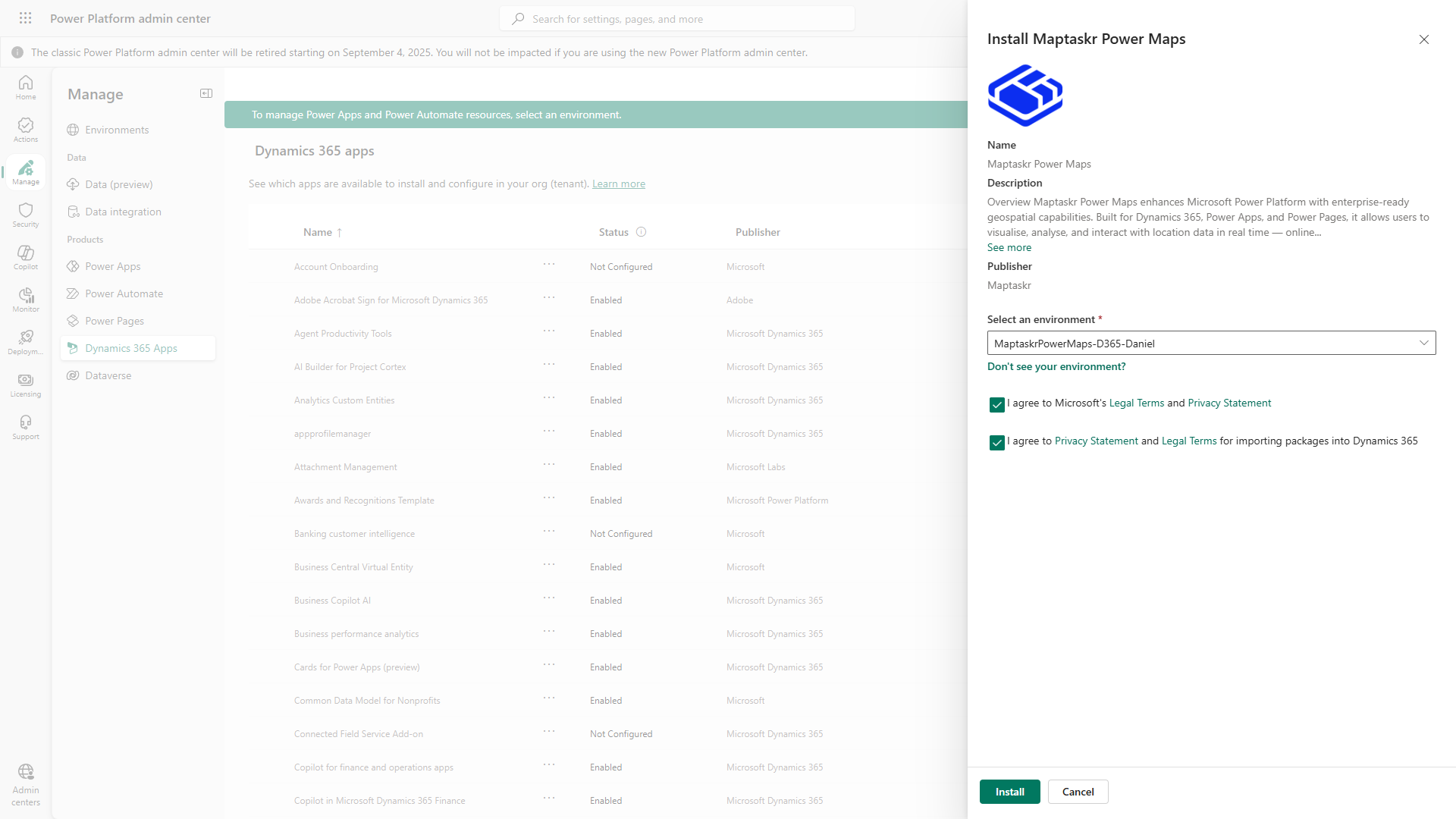Open the Home section from the sidebar

point(25,86)
